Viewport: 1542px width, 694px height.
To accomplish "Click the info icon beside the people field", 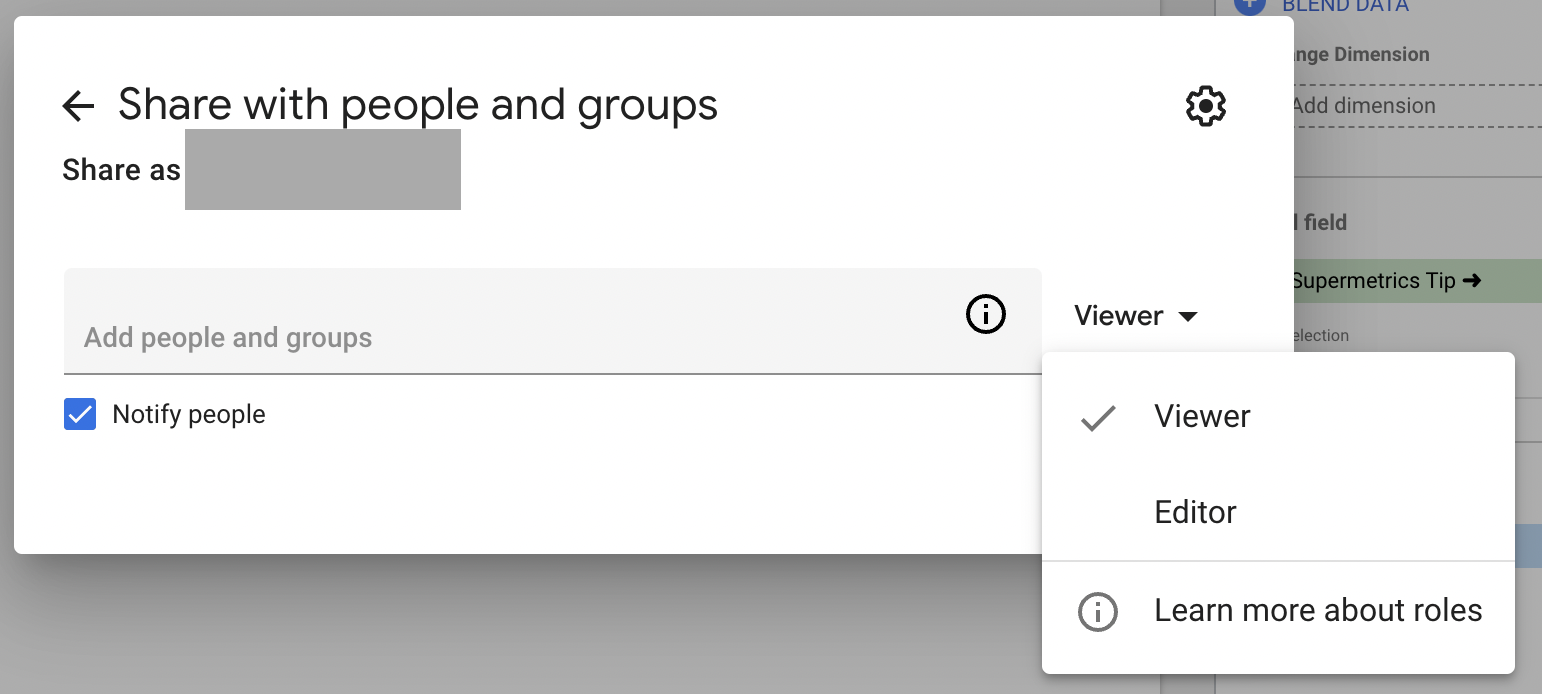I will tap(985, 314).
